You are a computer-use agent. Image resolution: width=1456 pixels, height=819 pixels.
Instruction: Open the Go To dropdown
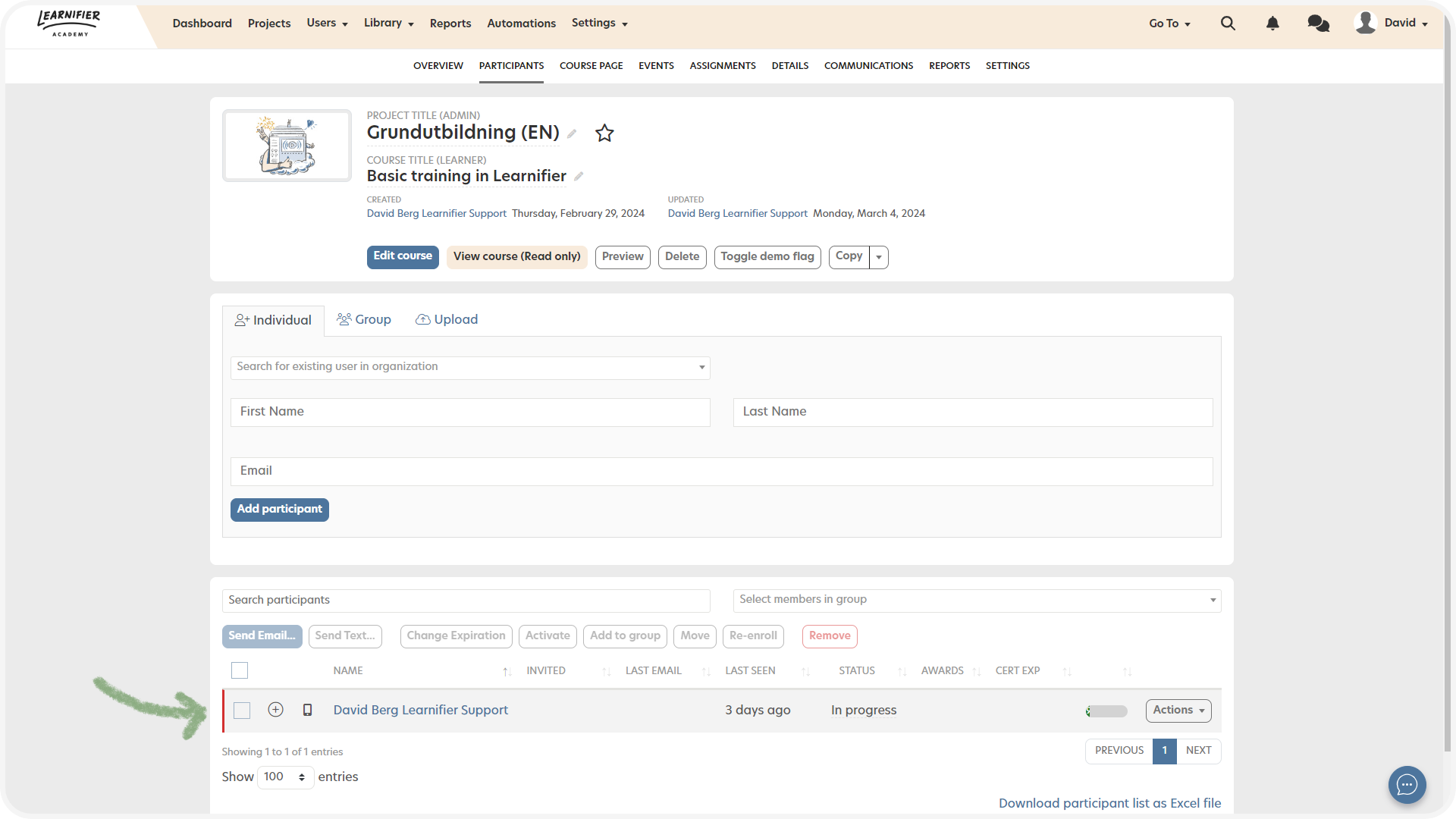pos(1169,24)
